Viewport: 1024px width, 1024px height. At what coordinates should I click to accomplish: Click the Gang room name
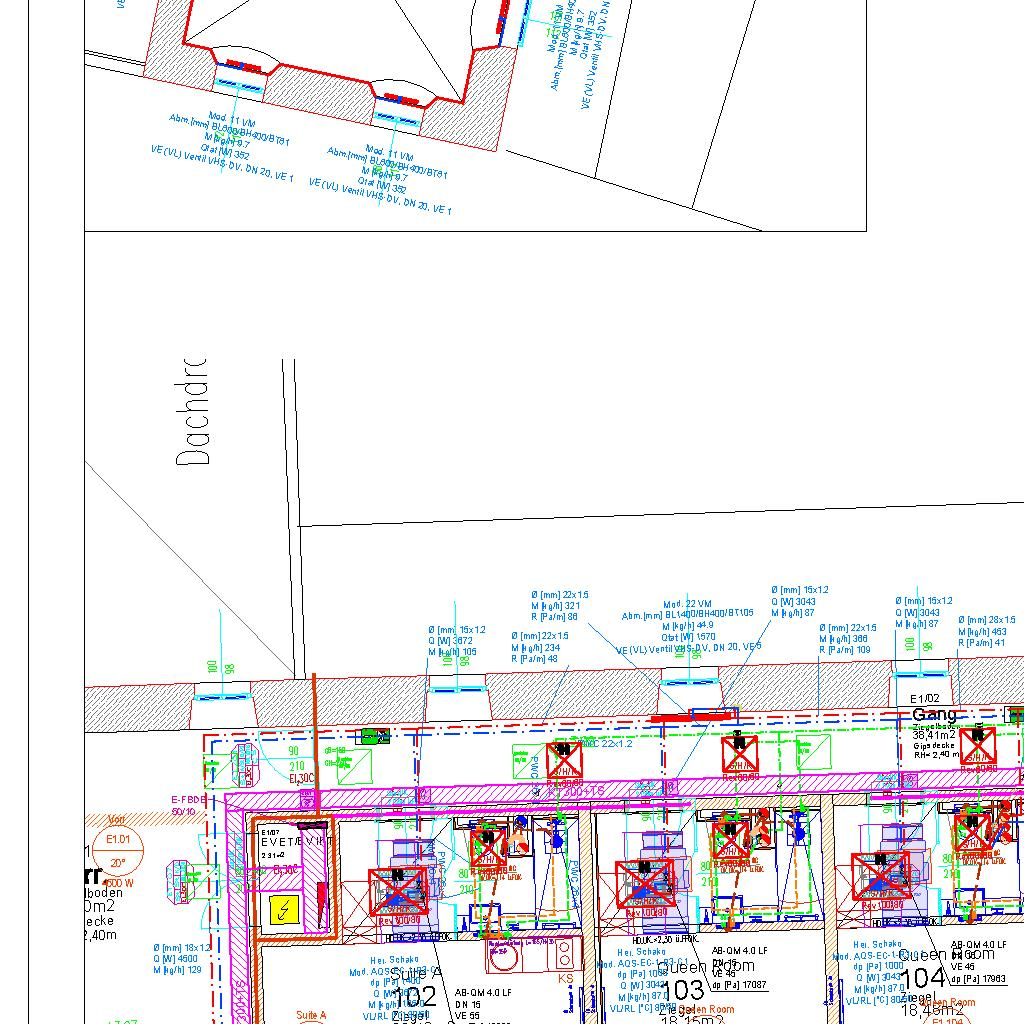(x=934, y=714)
